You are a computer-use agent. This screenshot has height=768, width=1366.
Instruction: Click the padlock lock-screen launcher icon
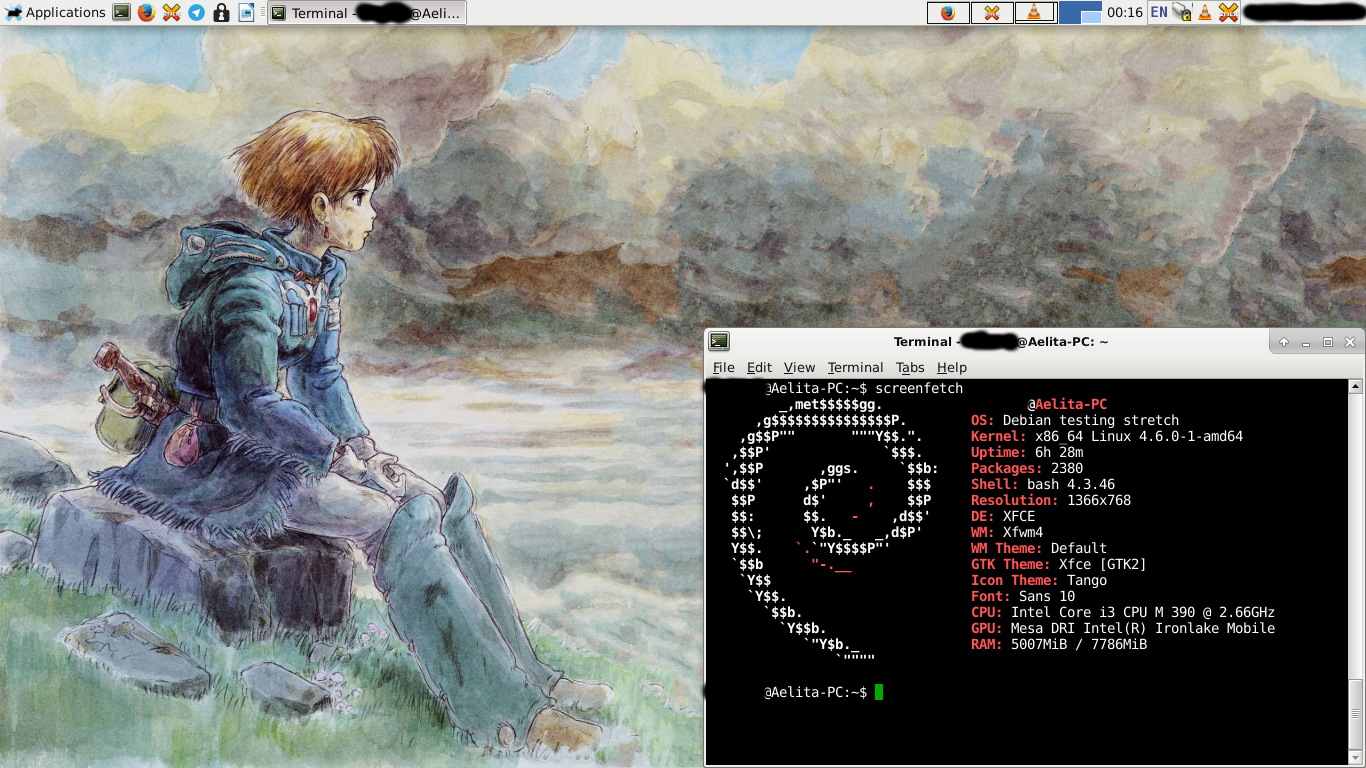click(x=221, y=13)
